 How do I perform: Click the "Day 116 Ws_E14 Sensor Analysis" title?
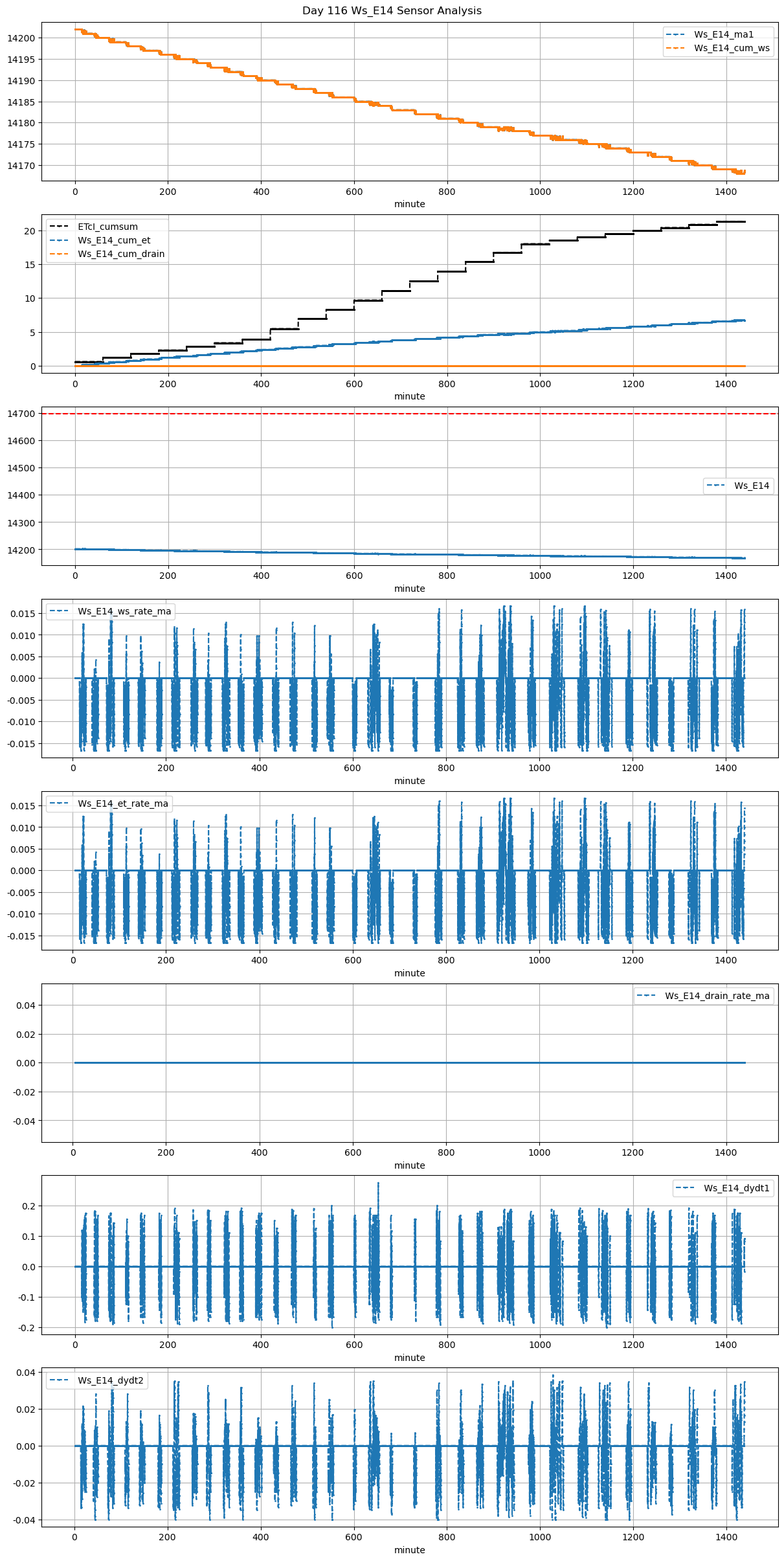[392, 11]
